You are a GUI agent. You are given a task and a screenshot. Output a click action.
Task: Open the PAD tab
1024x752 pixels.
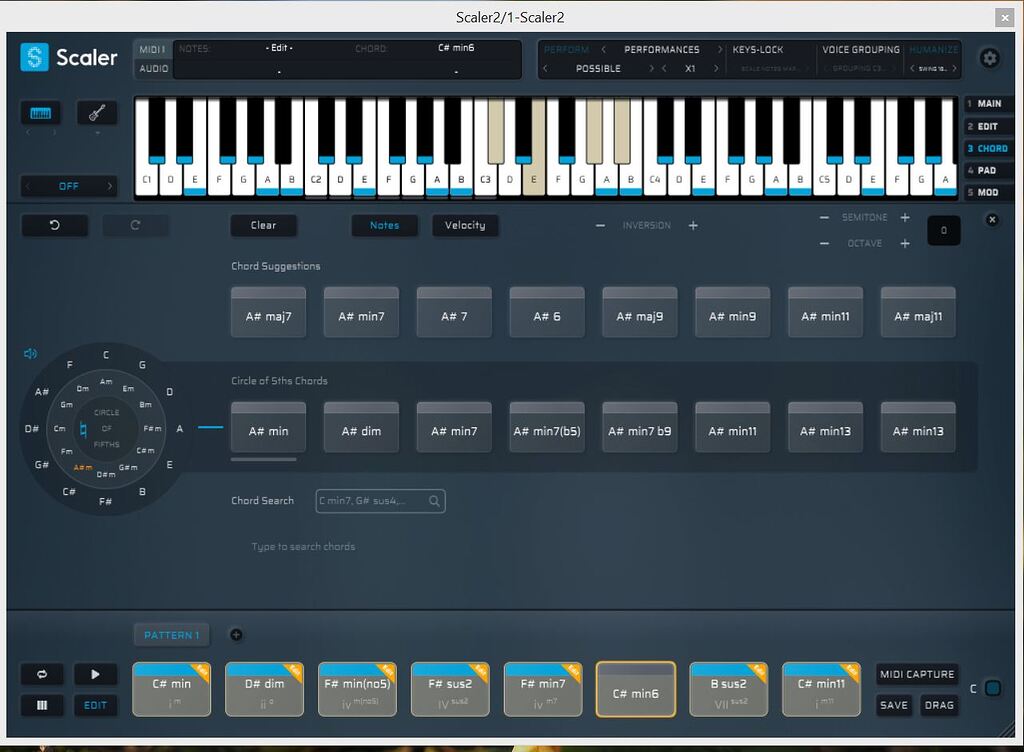(988, 170)
